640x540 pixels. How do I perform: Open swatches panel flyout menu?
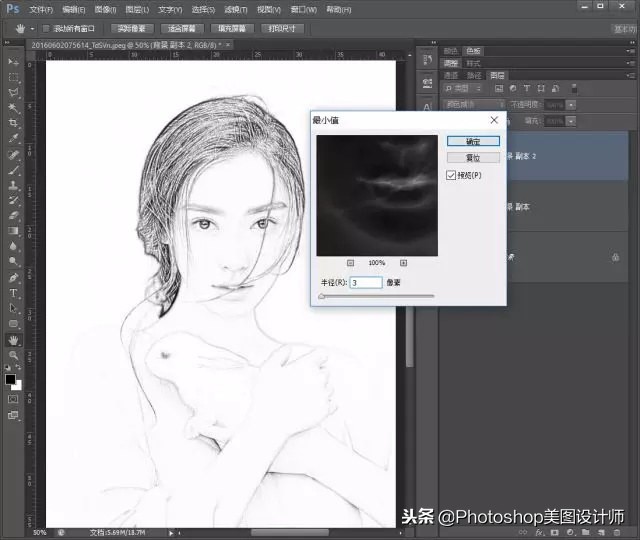[629, 51]
